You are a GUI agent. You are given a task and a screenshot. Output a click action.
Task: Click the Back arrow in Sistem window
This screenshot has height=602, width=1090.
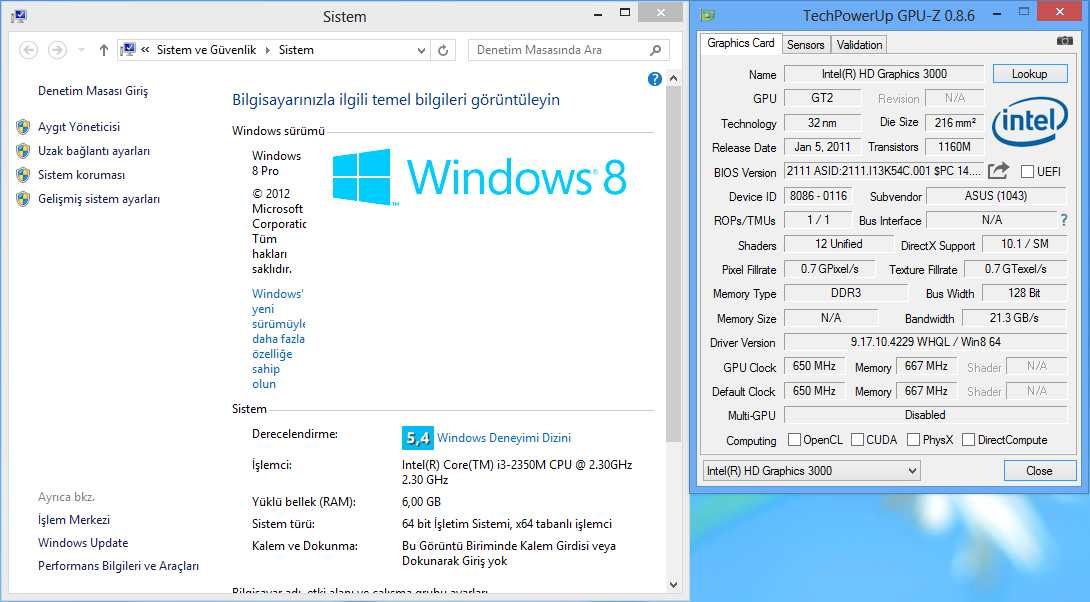click(29, 50)
